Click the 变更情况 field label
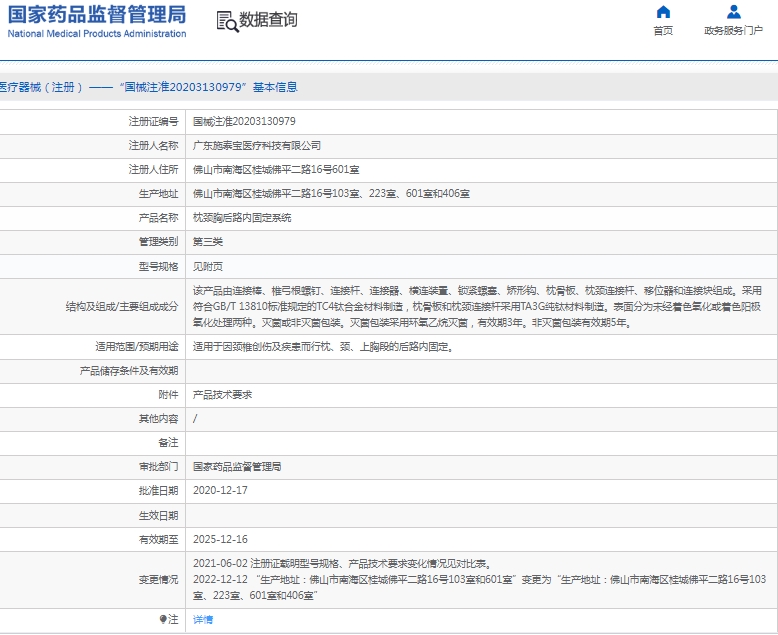The image size is (778, 635). pos(158,579)
